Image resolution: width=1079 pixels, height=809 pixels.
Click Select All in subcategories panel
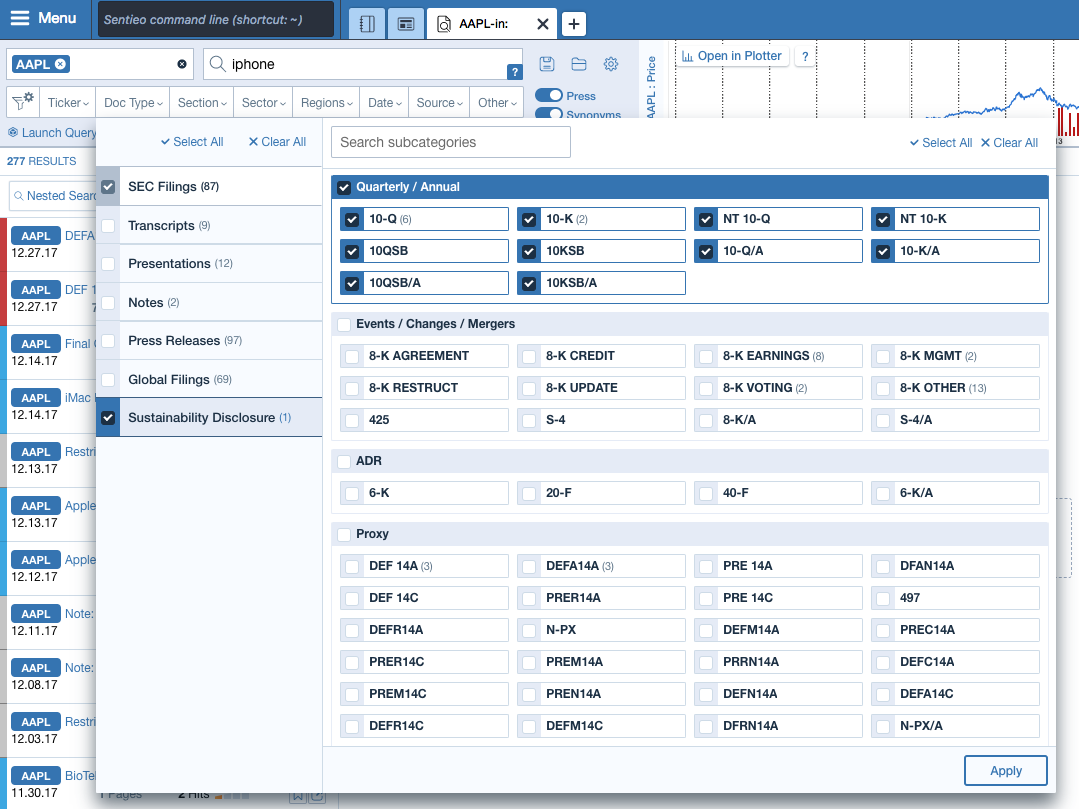941,142
